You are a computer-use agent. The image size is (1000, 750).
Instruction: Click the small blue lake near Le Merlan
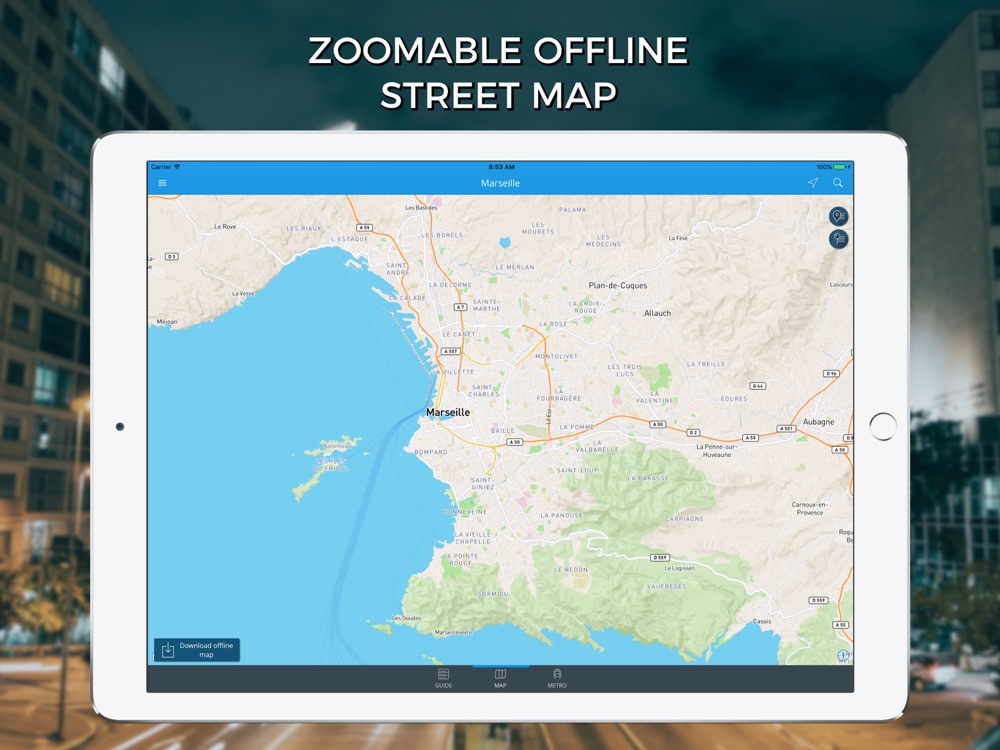pyautogui.click(x=505, y=242)
